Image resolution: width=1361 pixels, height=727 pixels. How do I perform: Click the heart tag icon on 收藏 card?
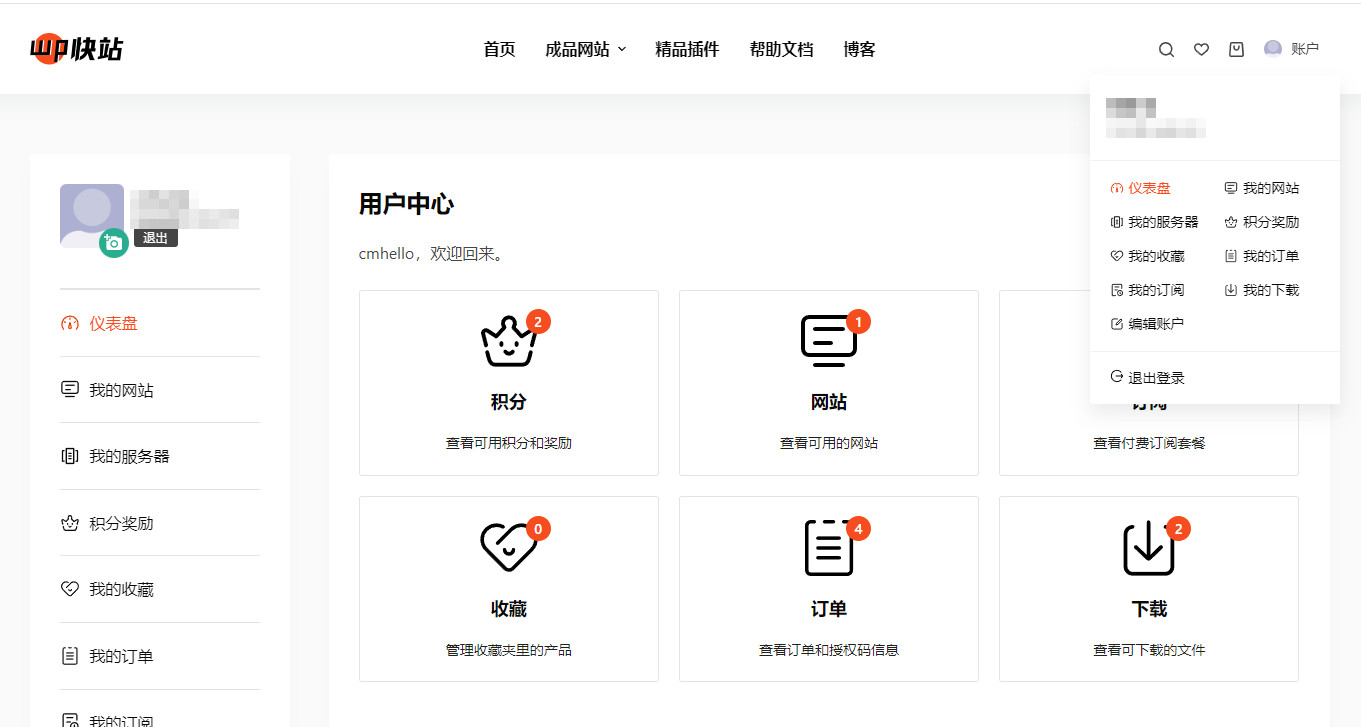point(509,548)
